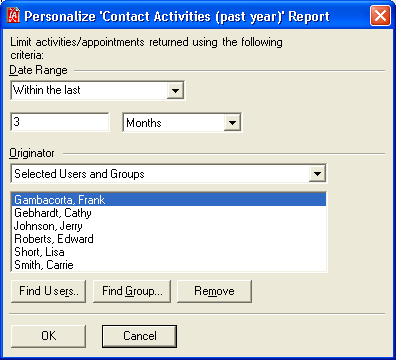Viewport: 396px width, 360px height.
Task: Select Smith, Carrie in the list
Action: point(169,265)
